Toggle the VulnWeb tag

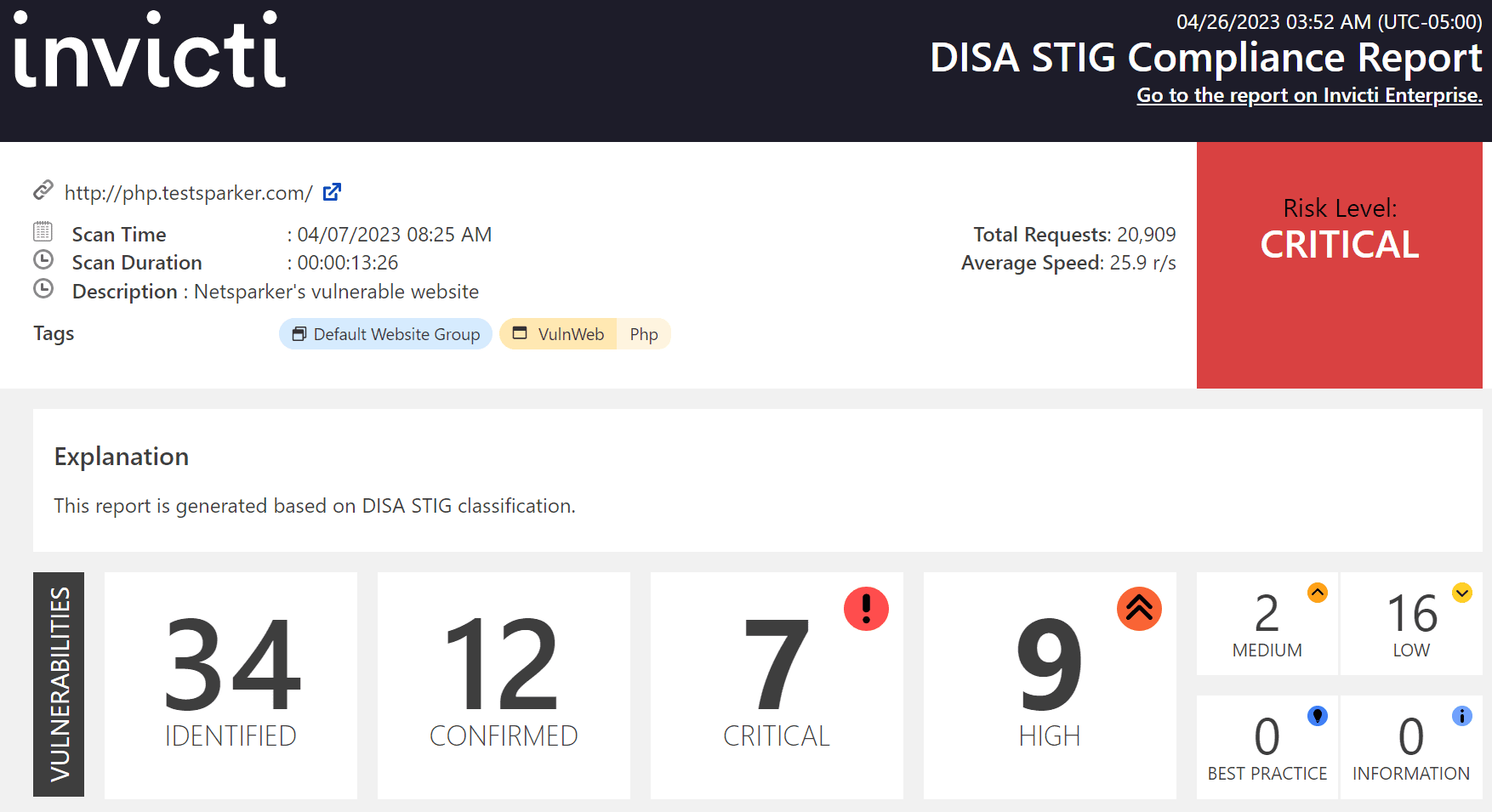(557, 333)
